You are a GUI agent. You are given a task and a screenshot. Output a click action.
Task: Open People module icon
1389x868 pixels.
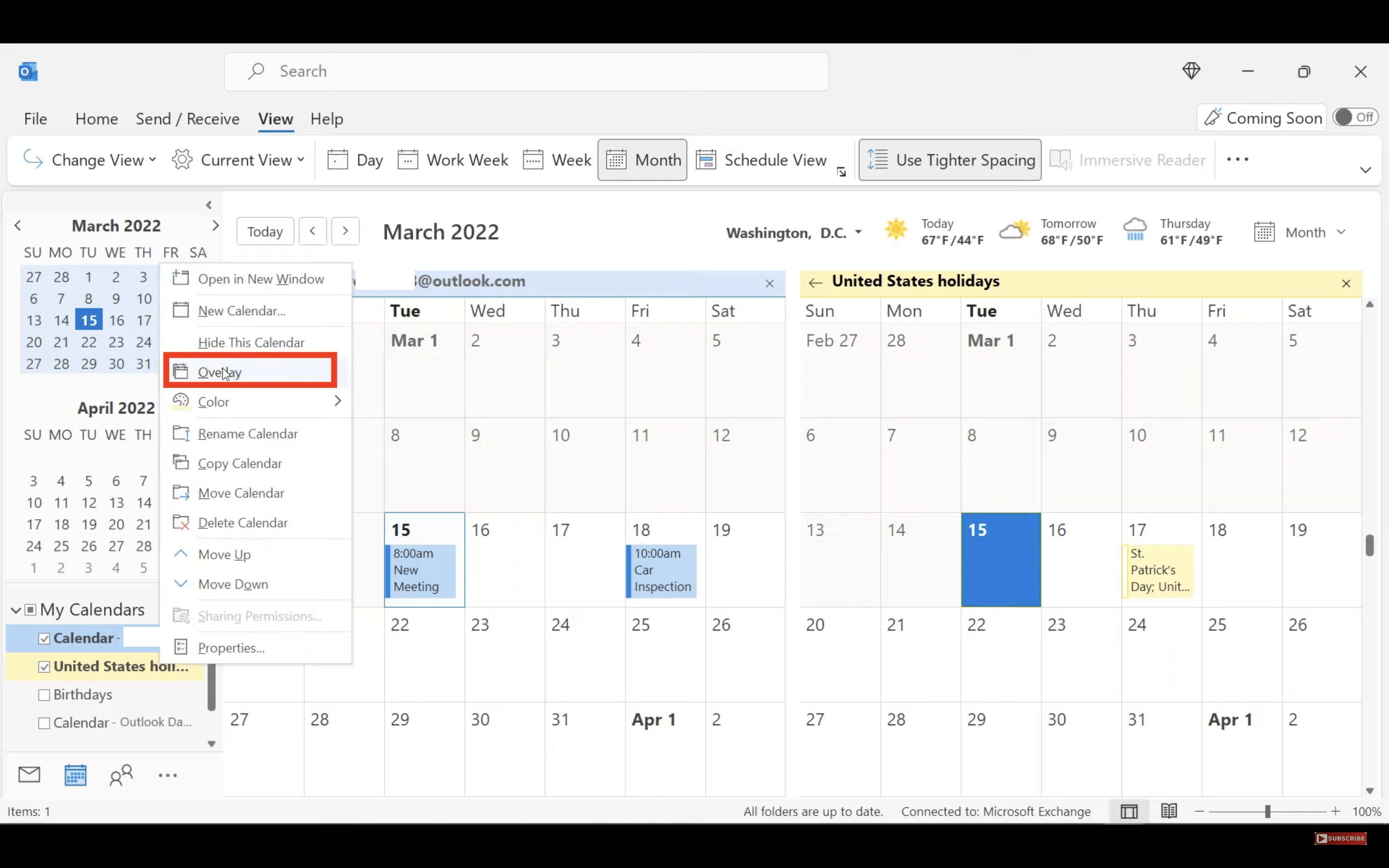(121, 775)
